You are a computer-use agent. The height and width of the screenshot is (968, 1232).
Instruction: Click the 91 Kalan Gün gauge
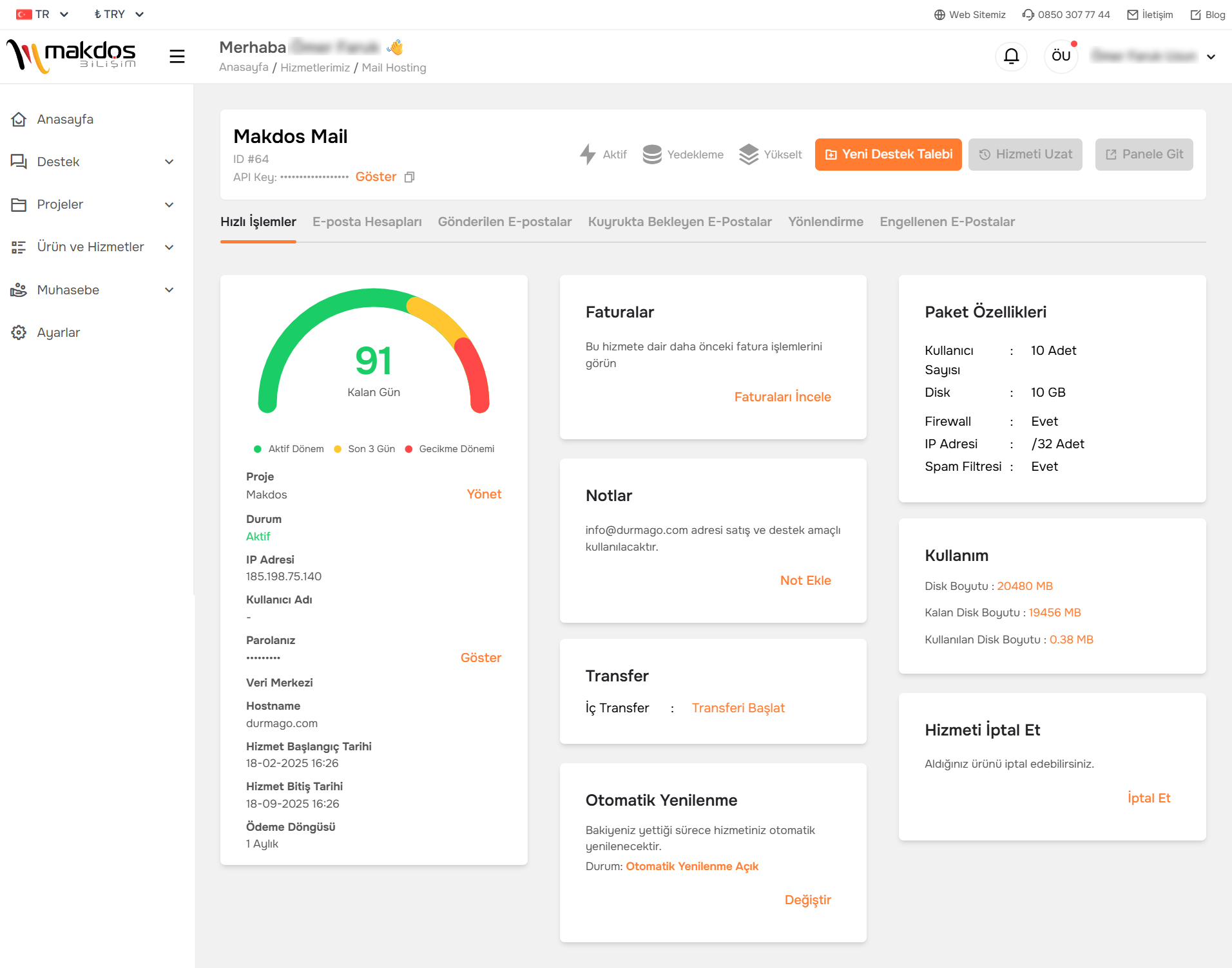[374, 351]
